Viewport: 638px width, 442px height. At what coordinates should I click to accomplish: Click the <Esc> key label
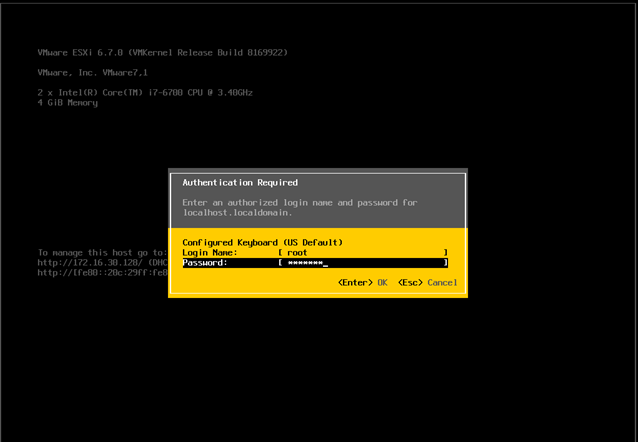(410, 282)
